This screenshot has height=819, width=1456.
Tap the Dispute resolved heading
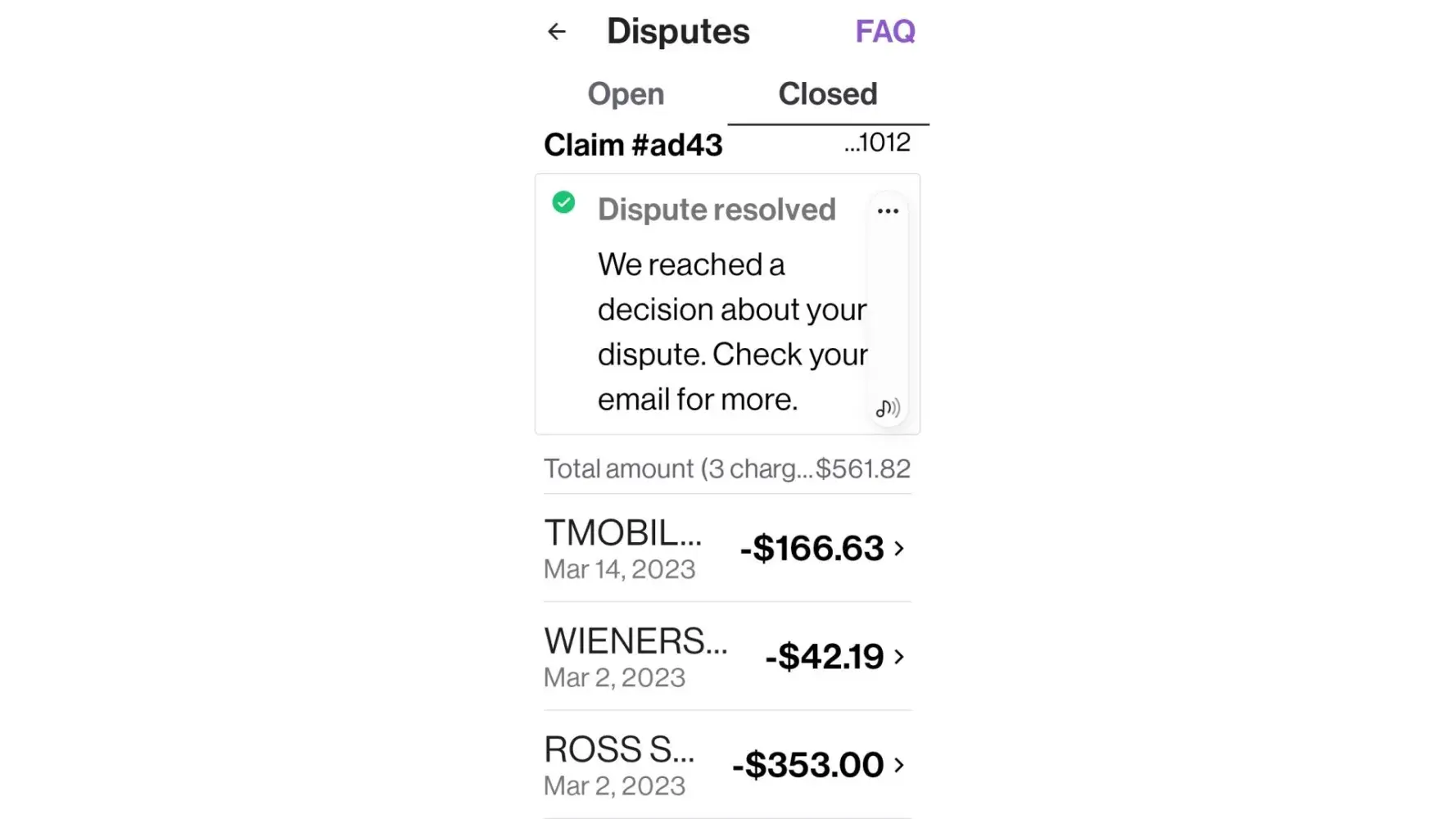(717, 210)
